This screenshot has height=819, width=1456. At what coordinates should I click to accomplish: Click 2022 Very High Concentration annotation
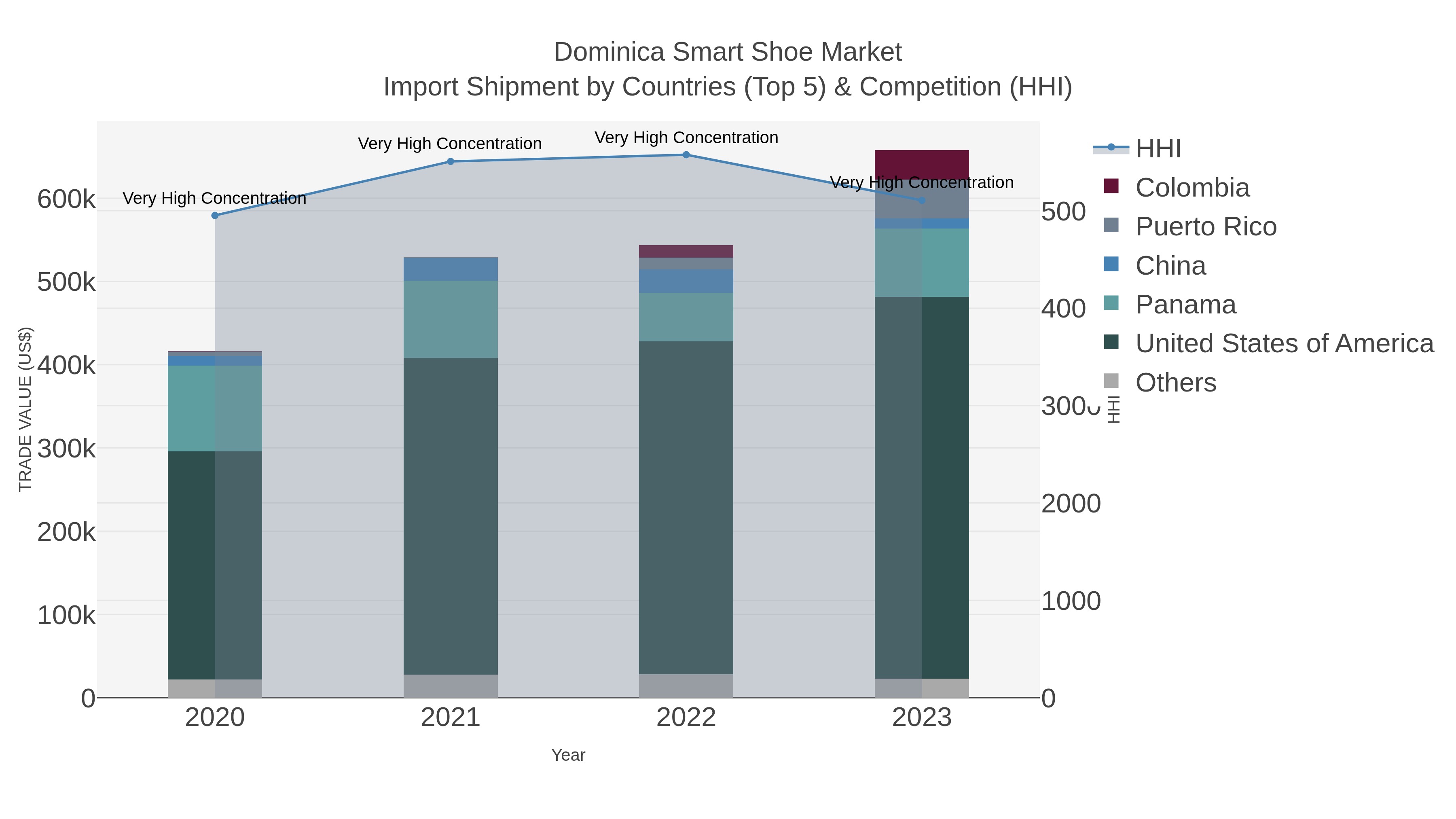pyautogui.click(x=687, y=138)
